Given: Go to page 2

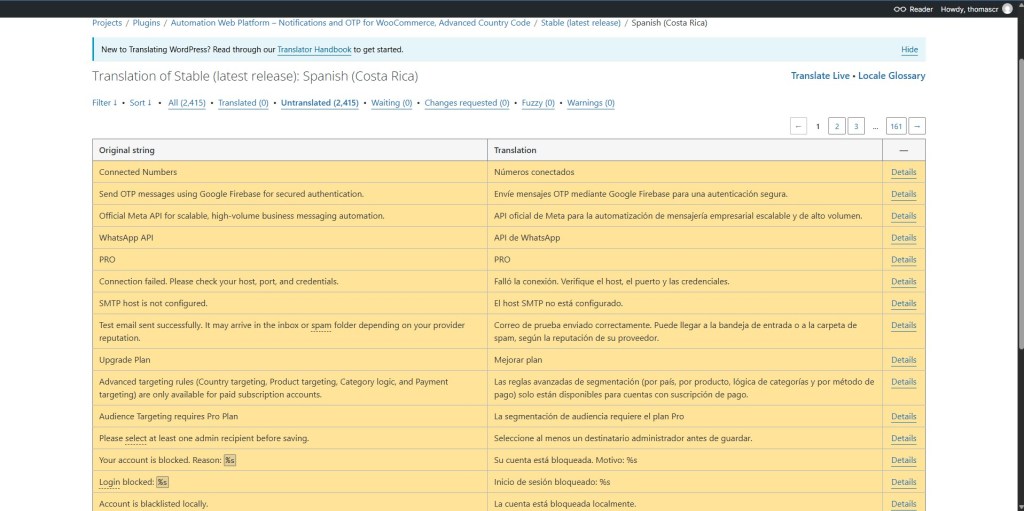Looking at the screenshot, I should (837, 126).
